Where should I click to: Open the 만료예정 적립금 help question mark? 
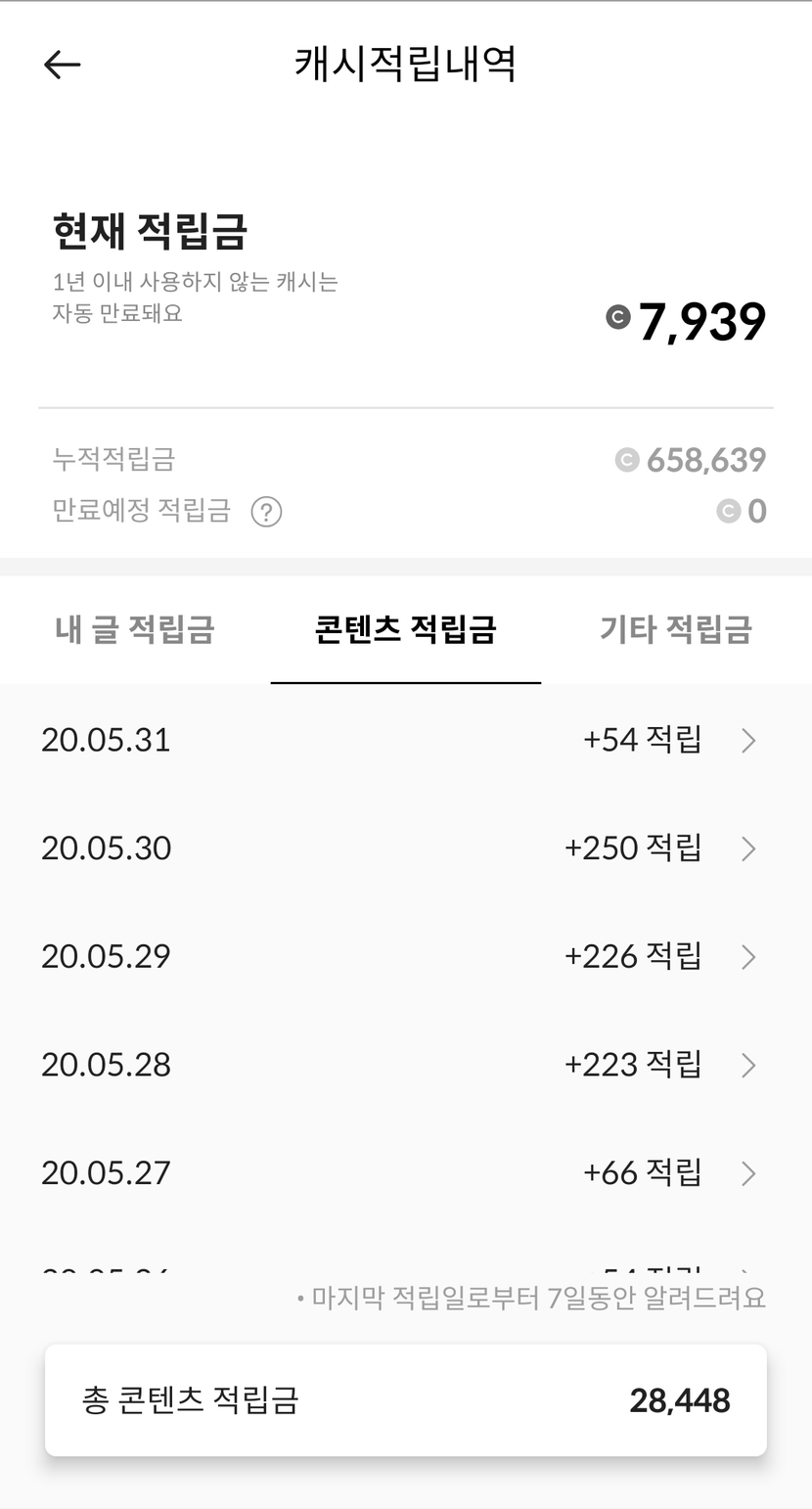click(266, 512)
